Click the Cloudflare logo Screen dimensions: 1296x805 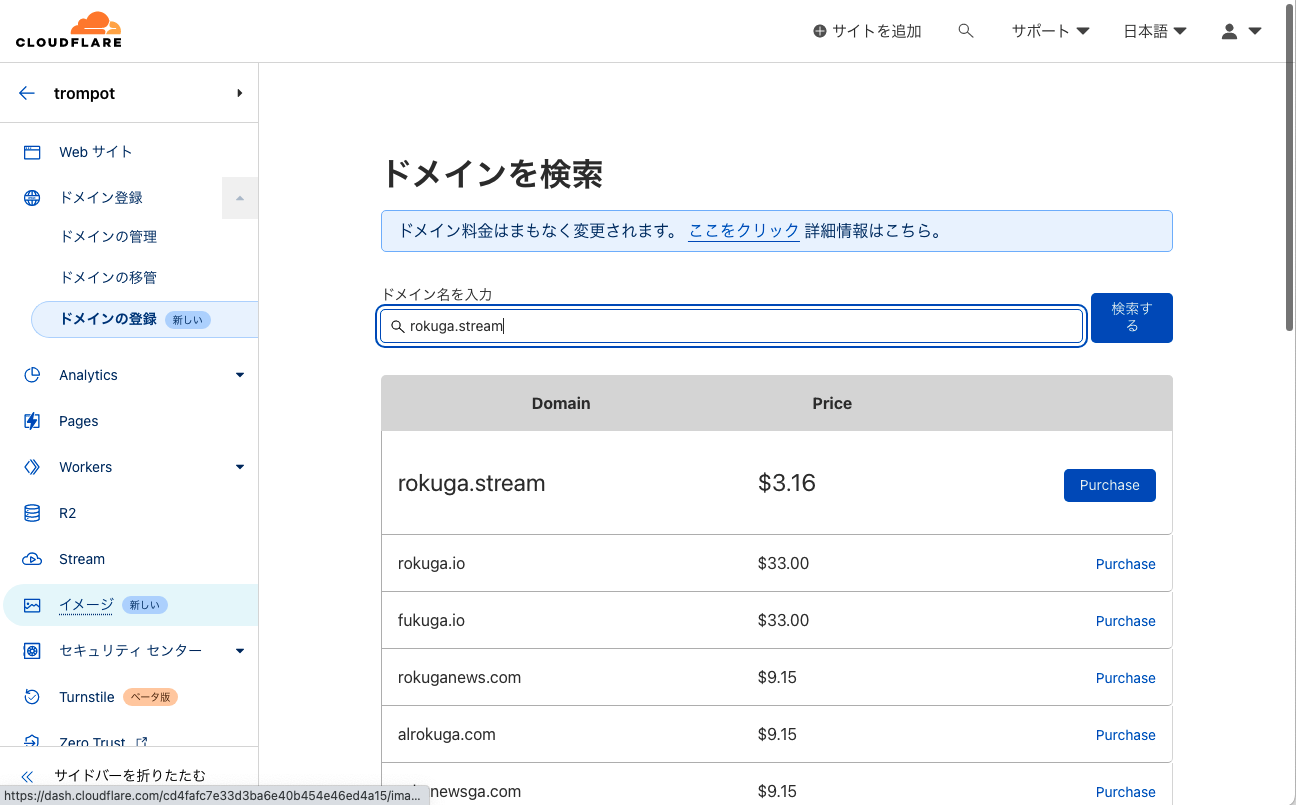click(x=68, y=29)
